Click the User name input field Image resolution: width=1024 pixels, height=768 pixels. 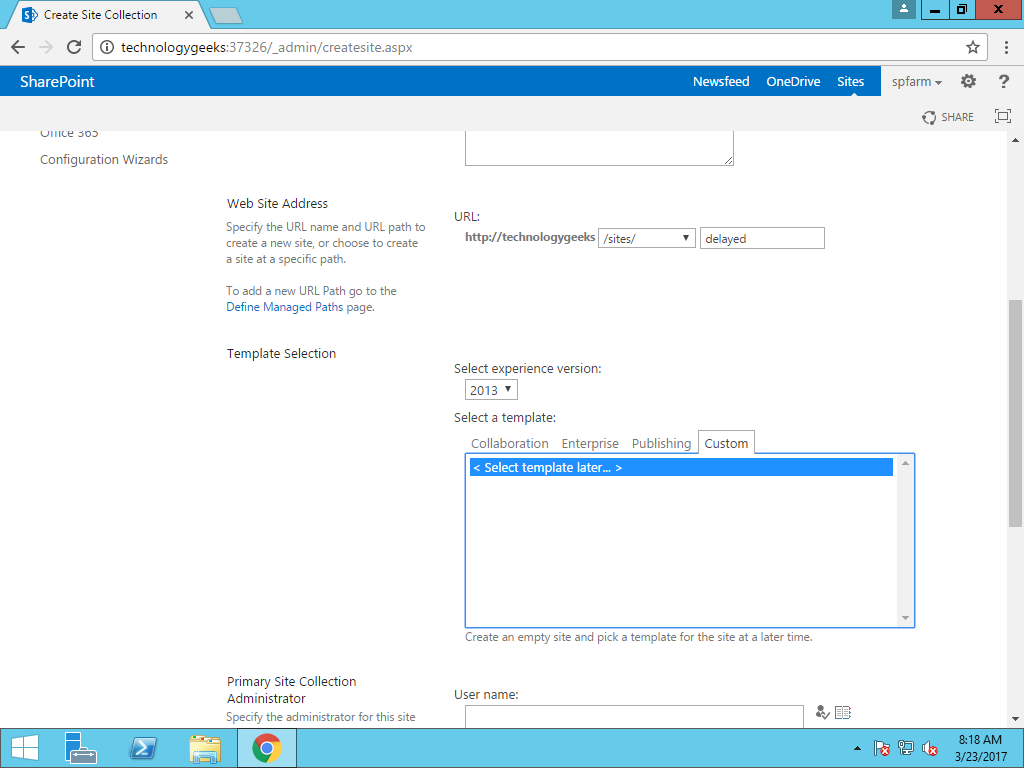pos(634,716)
